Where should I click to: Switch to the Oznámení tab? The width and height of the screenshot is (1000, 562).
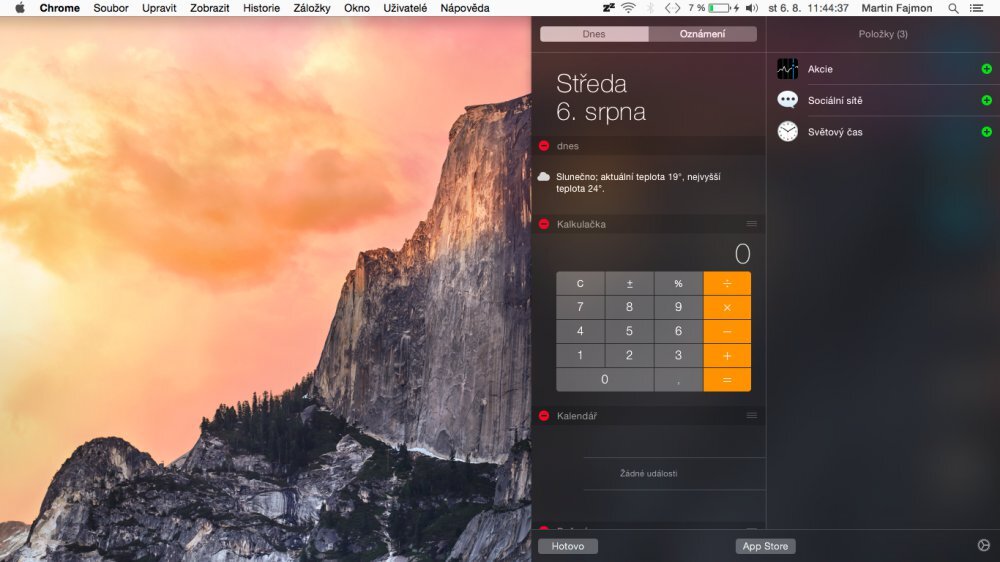[x=702, y=34]
